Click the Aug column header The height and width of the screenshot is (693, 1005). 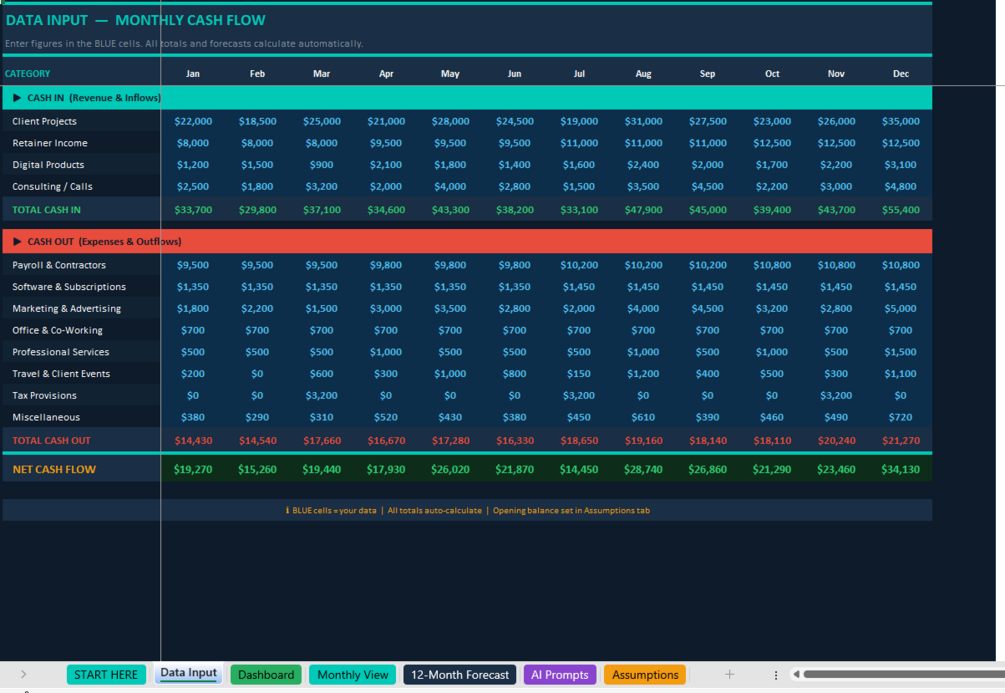pos(643,74)
